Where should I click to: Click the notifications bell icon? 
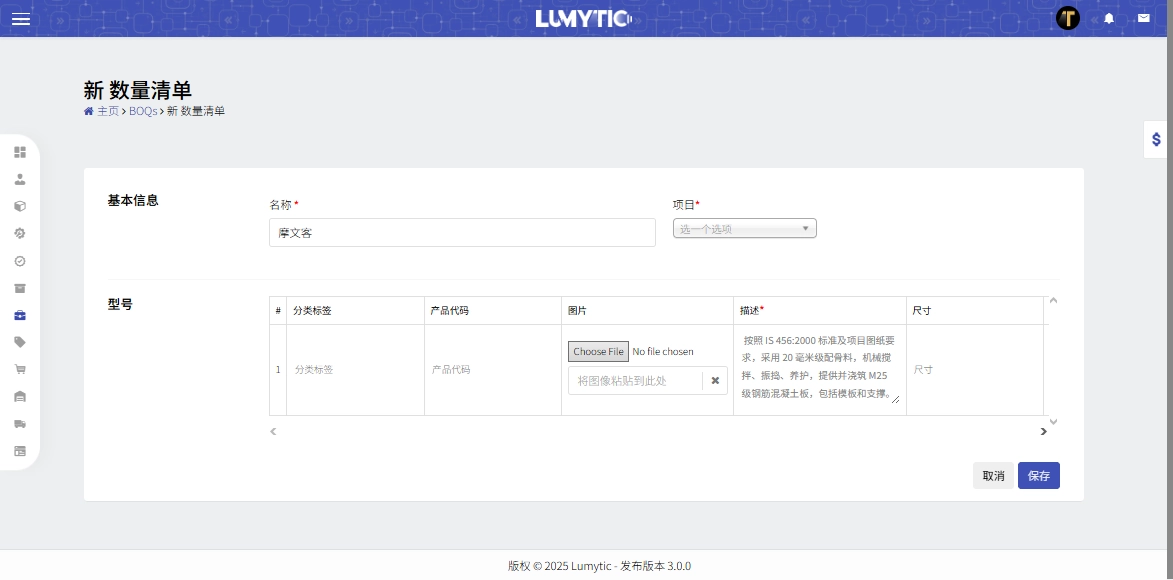(x=1108, y=19)
